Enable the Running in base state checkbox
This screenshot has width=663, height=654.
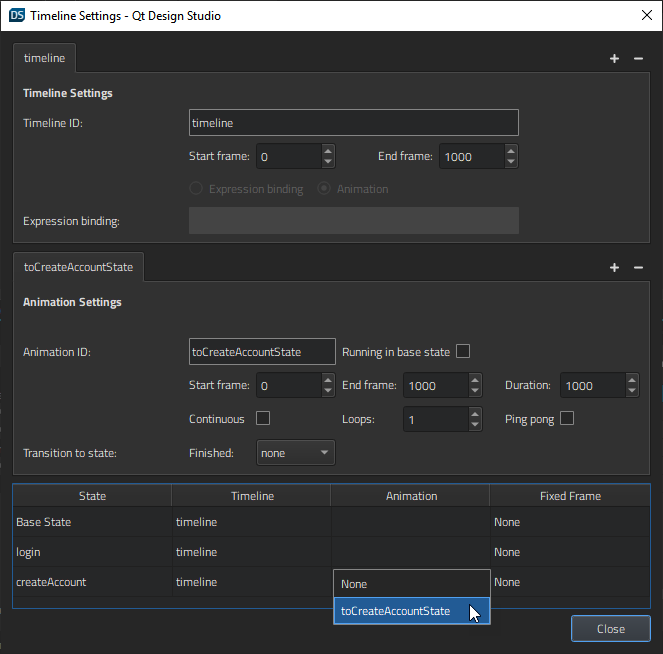[463, 351]
